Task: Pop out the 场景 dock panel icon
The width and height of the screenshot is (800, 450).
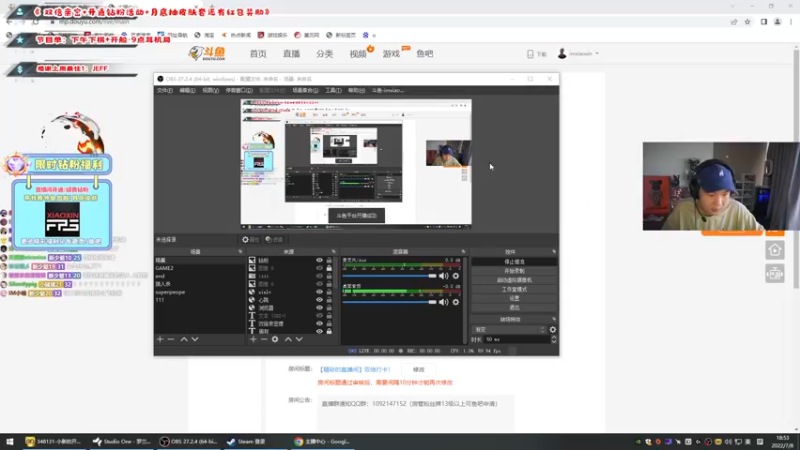Action: coord(240,252)
